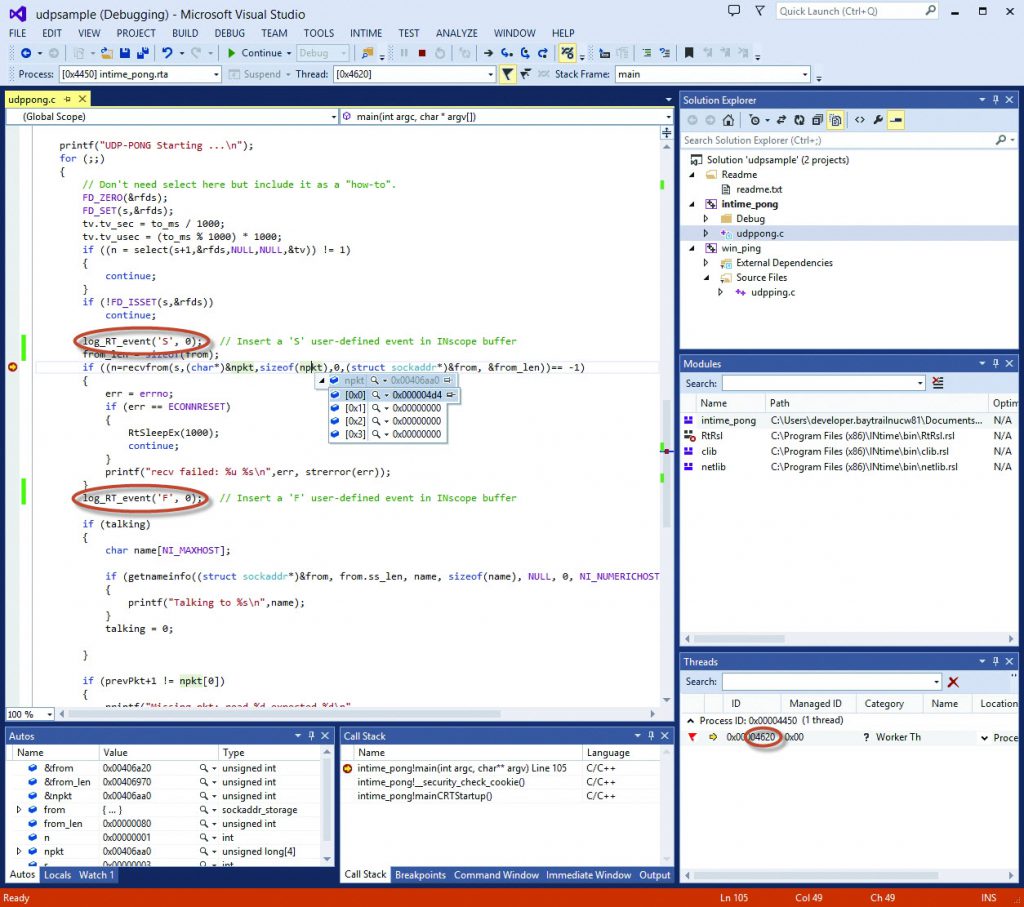Open the FILE menu
Screen dimensions: 1024x907
click(x=18, y=33)
